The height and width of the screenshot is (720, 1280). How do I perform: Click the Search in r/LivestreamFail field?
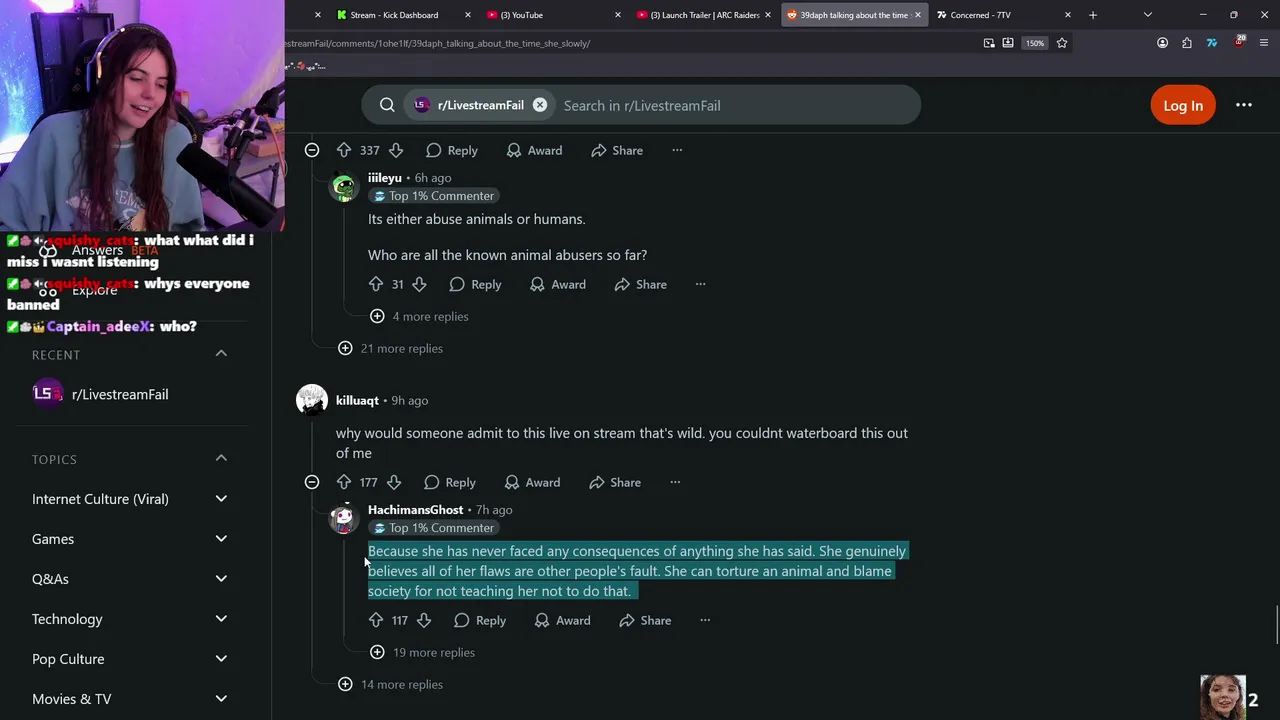[x=735, y=105]
